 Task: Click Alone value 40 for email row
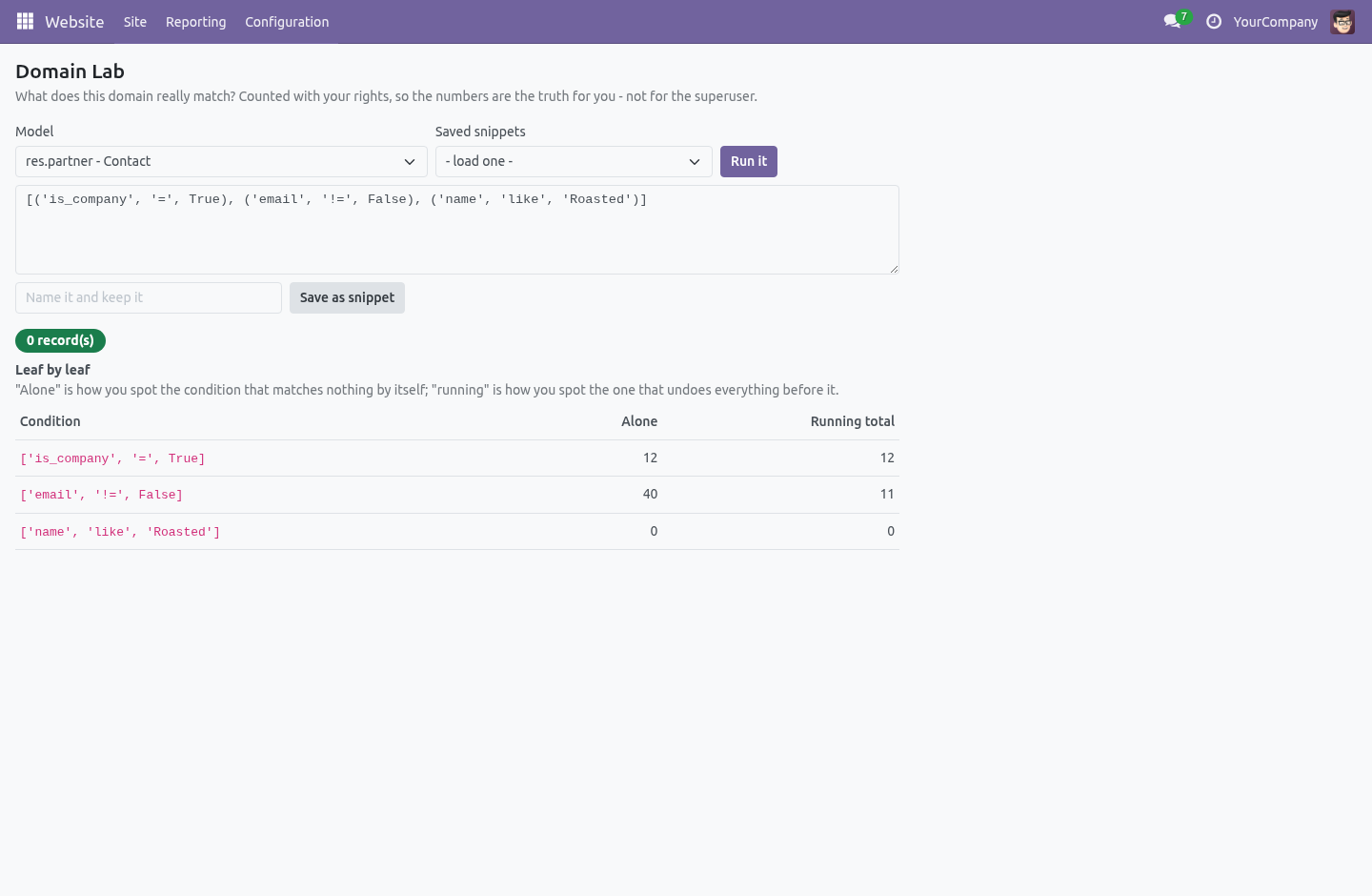click(x=650, y=494)
